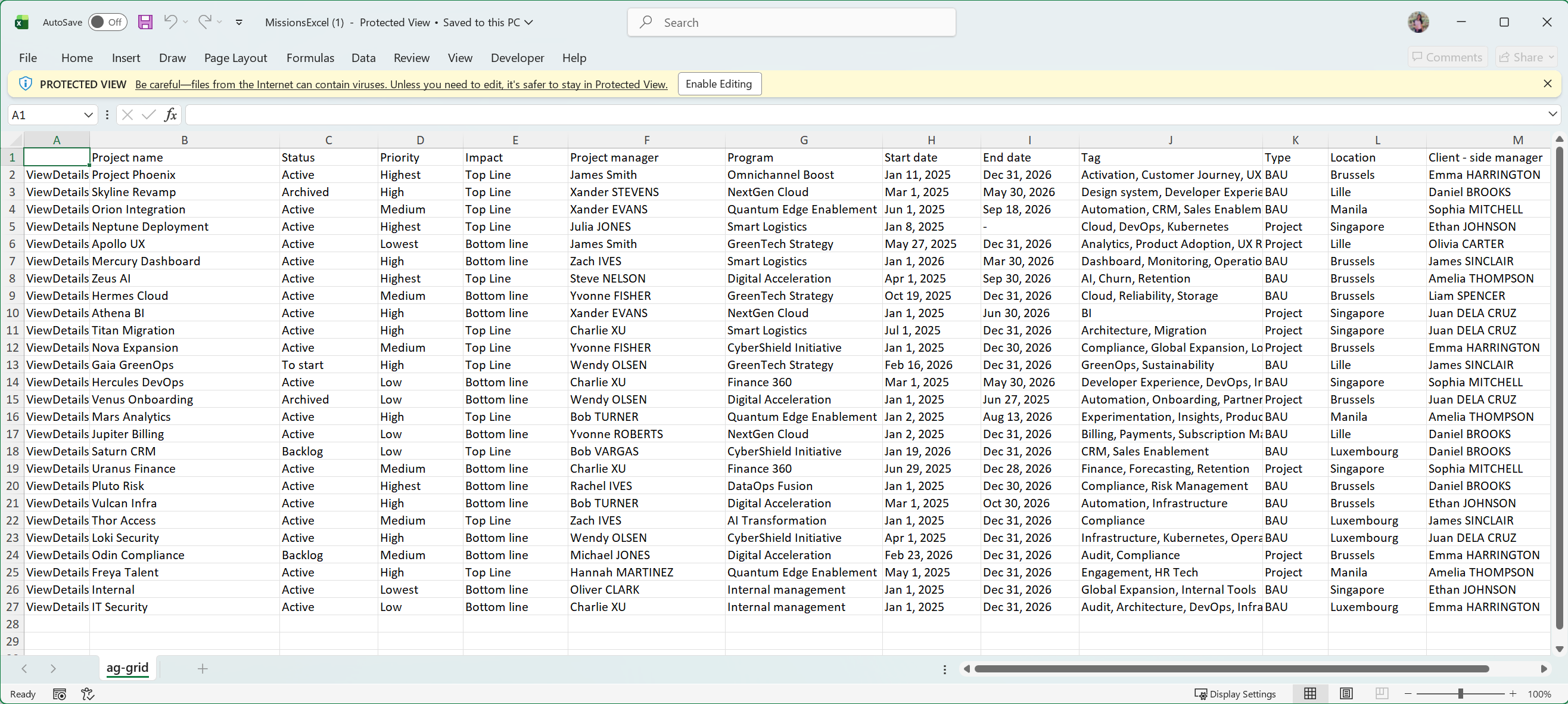Toggle the AutoSave switch
Screen dimensions: 1568x704
[108, 23]
